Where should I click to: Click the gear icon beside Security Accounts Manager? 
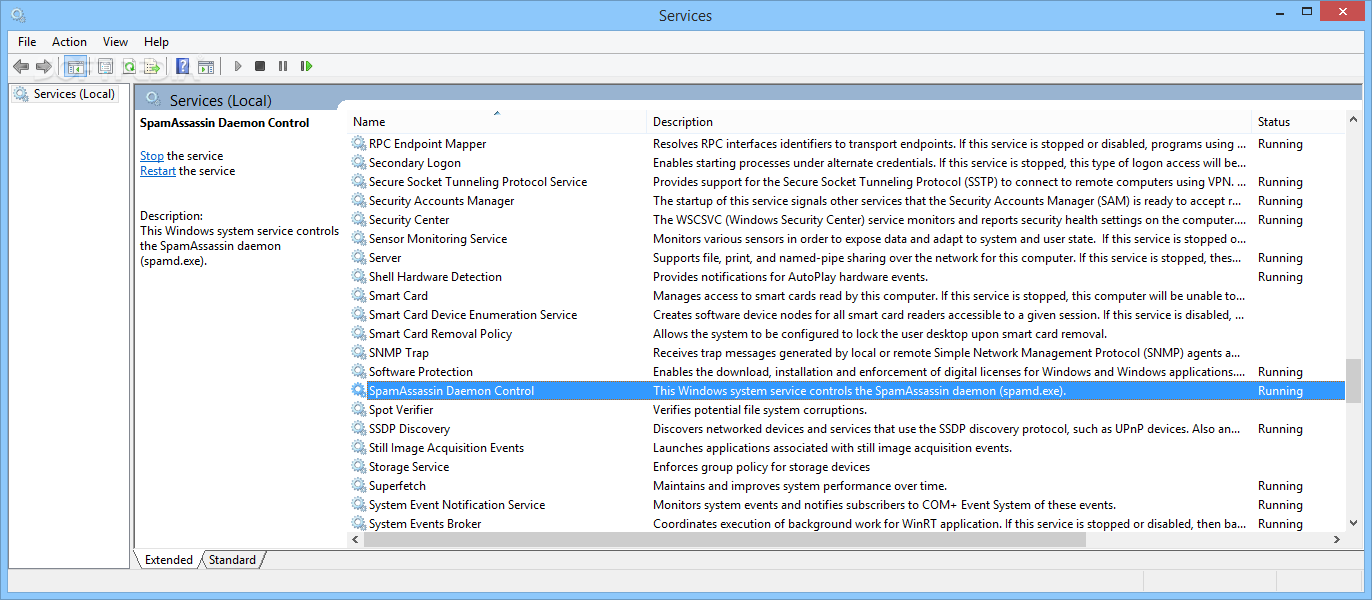point(359,201)
